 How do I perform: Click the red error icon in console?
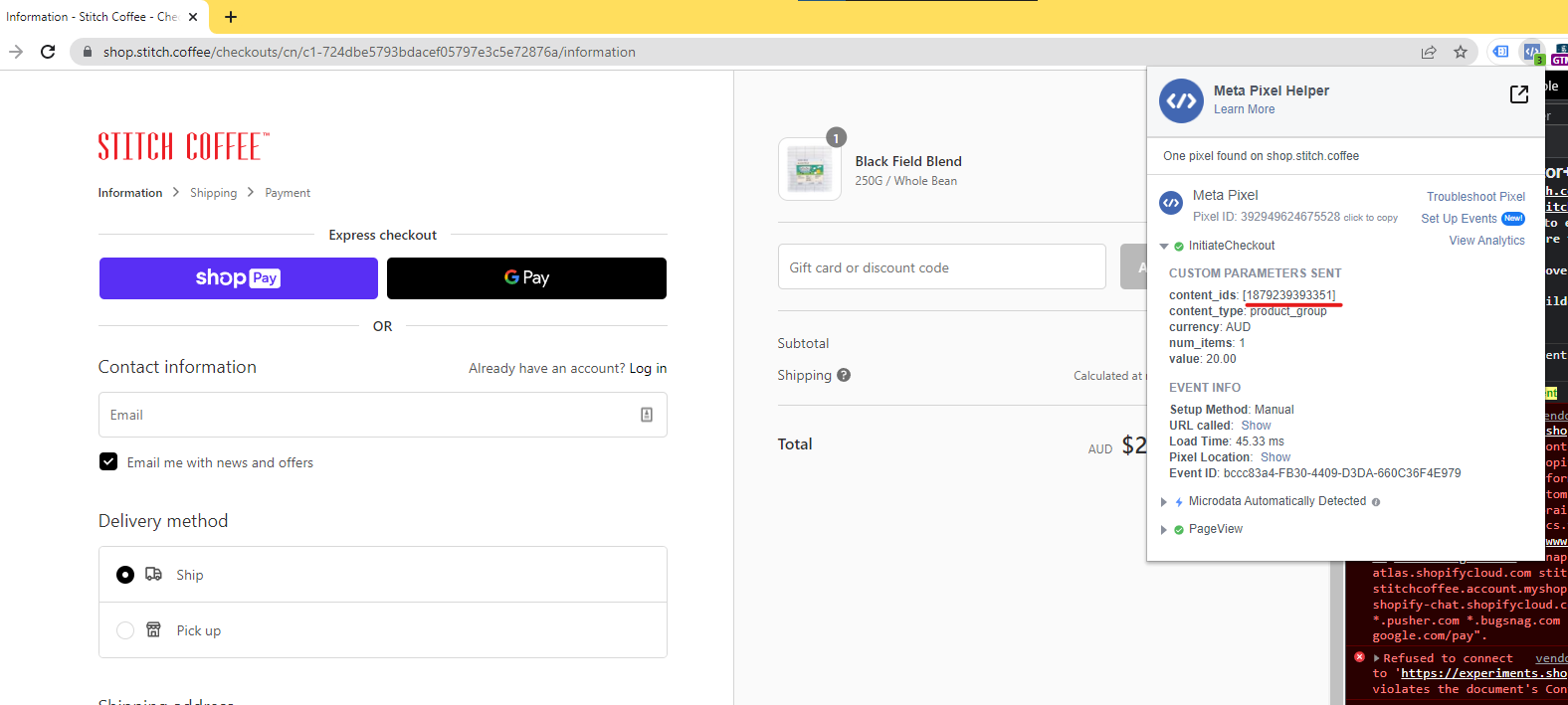pyautogui.click(x=1359, y=657)
